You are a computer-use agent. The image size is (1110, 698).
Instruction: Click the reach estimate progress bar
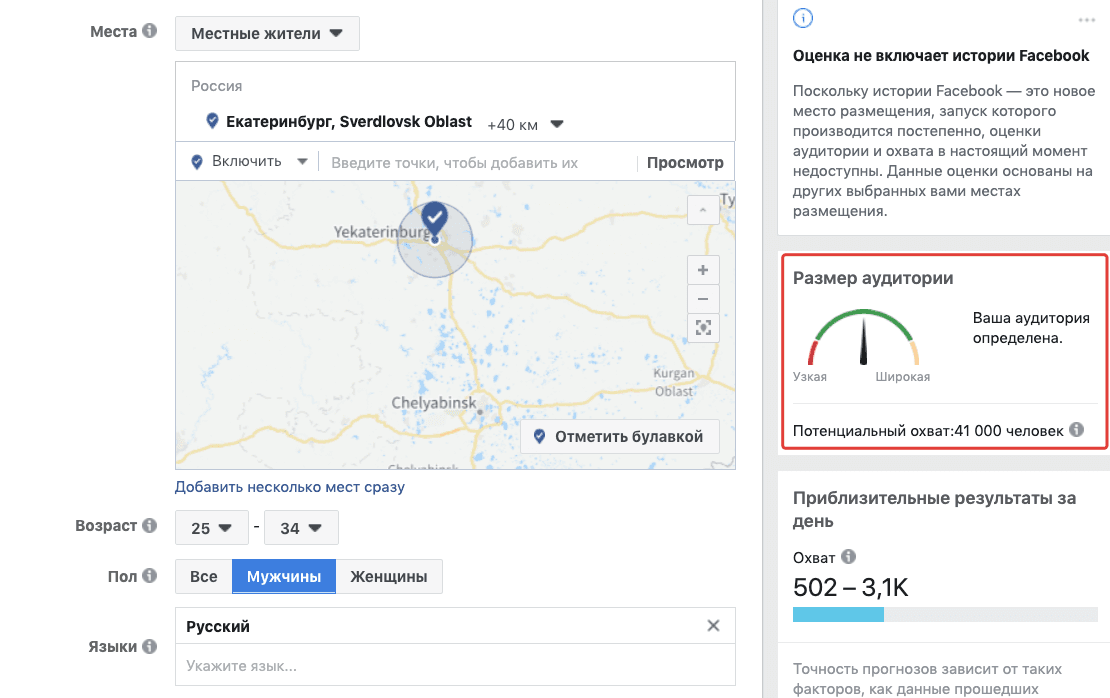(x=945, y=614)
